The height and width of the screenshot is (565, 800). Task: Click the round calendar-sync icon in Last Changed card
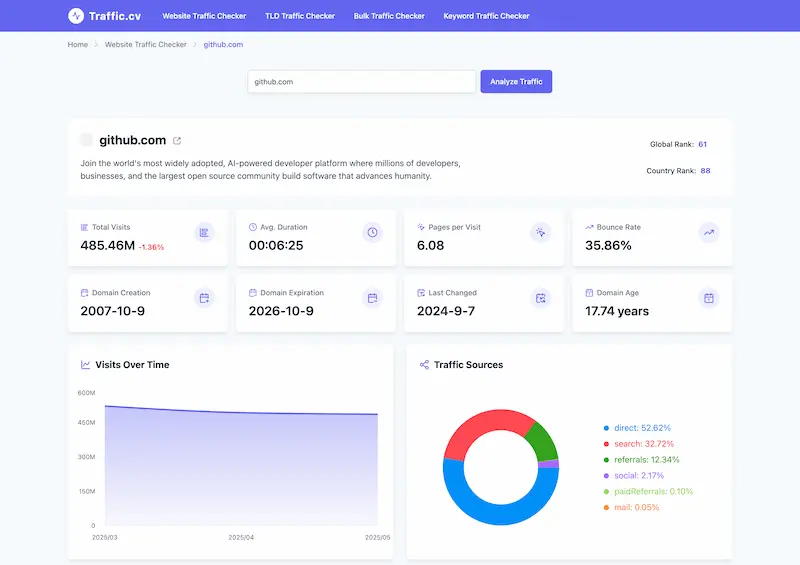pyautogui.click(x=540, y=298)
